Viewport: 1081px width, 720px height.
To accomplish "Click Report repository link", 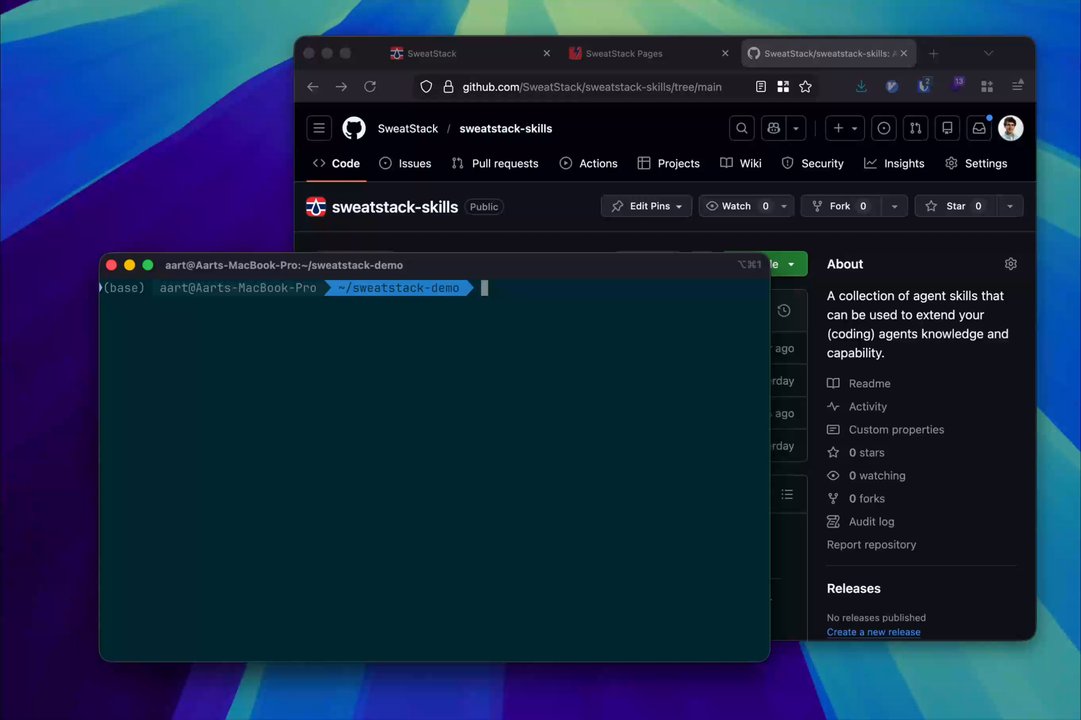I will coord(871,545).
